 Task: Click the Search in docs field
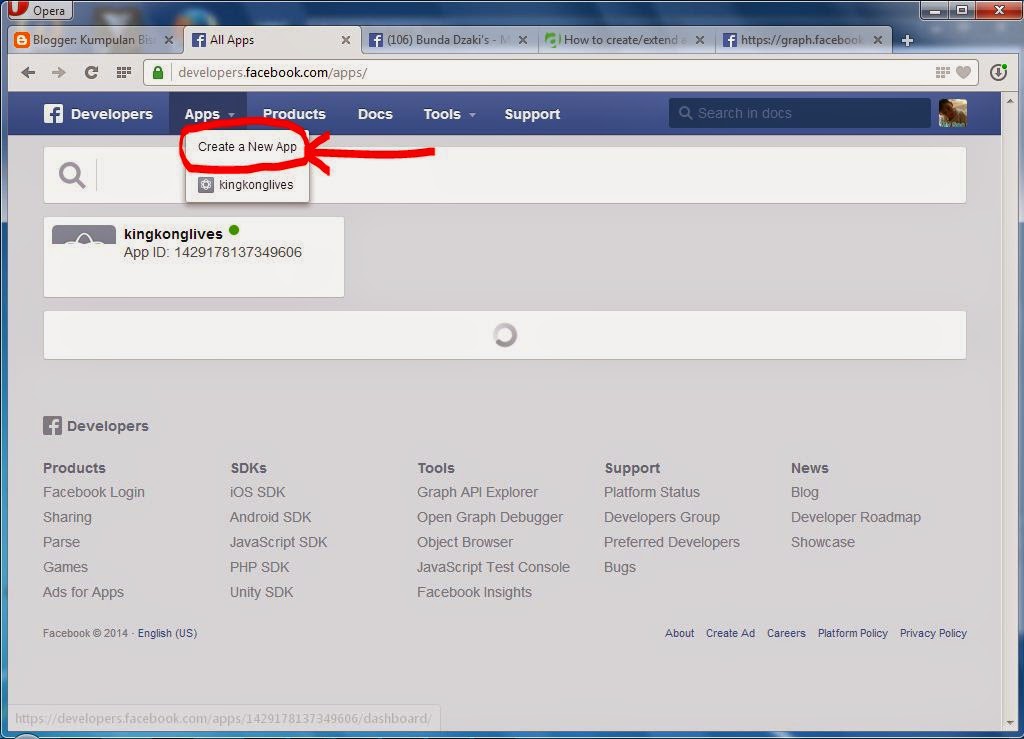pyautogui.click(x=799, y=113)
